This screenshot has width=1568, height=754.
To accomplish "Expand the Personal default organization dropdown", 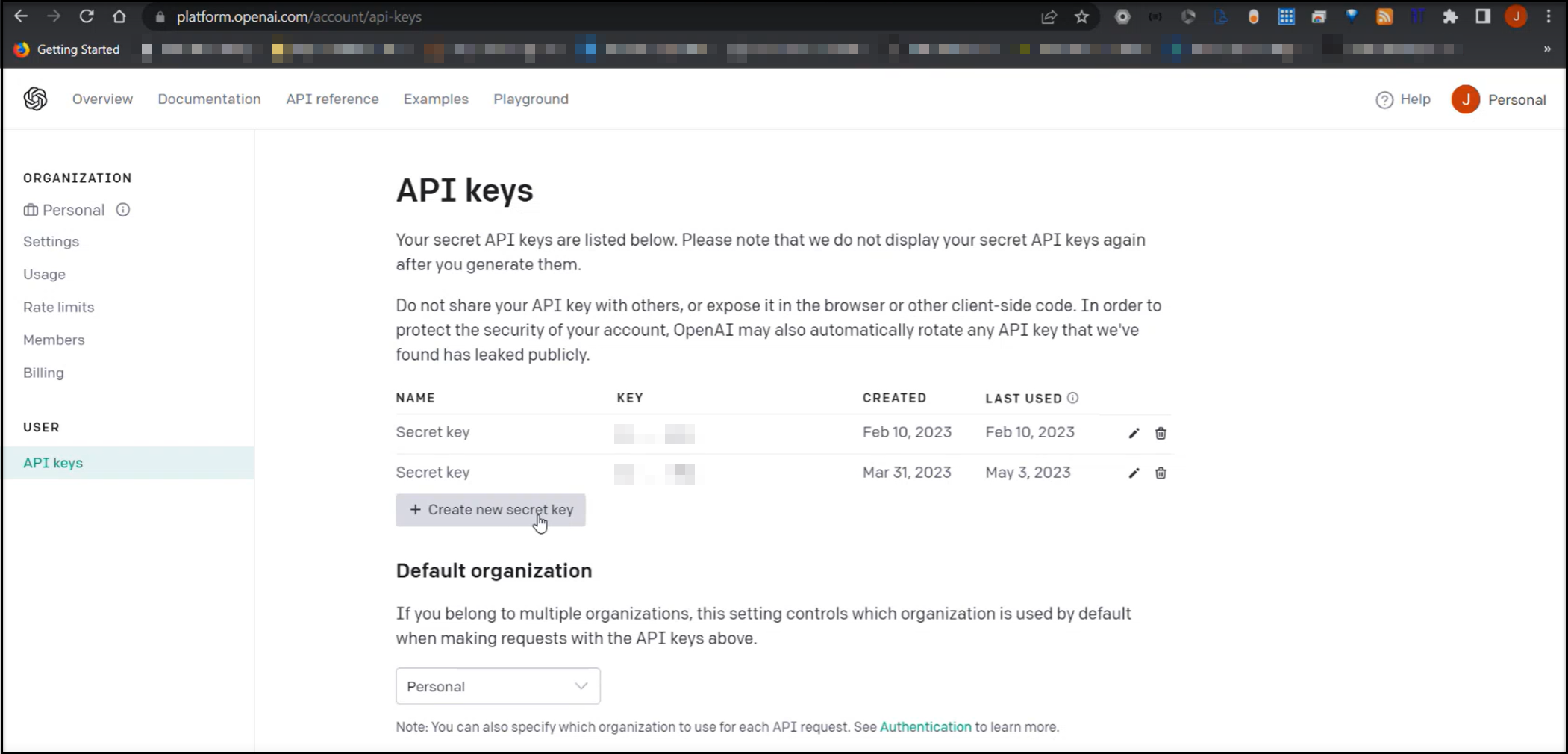I will [x=498, y=686].
